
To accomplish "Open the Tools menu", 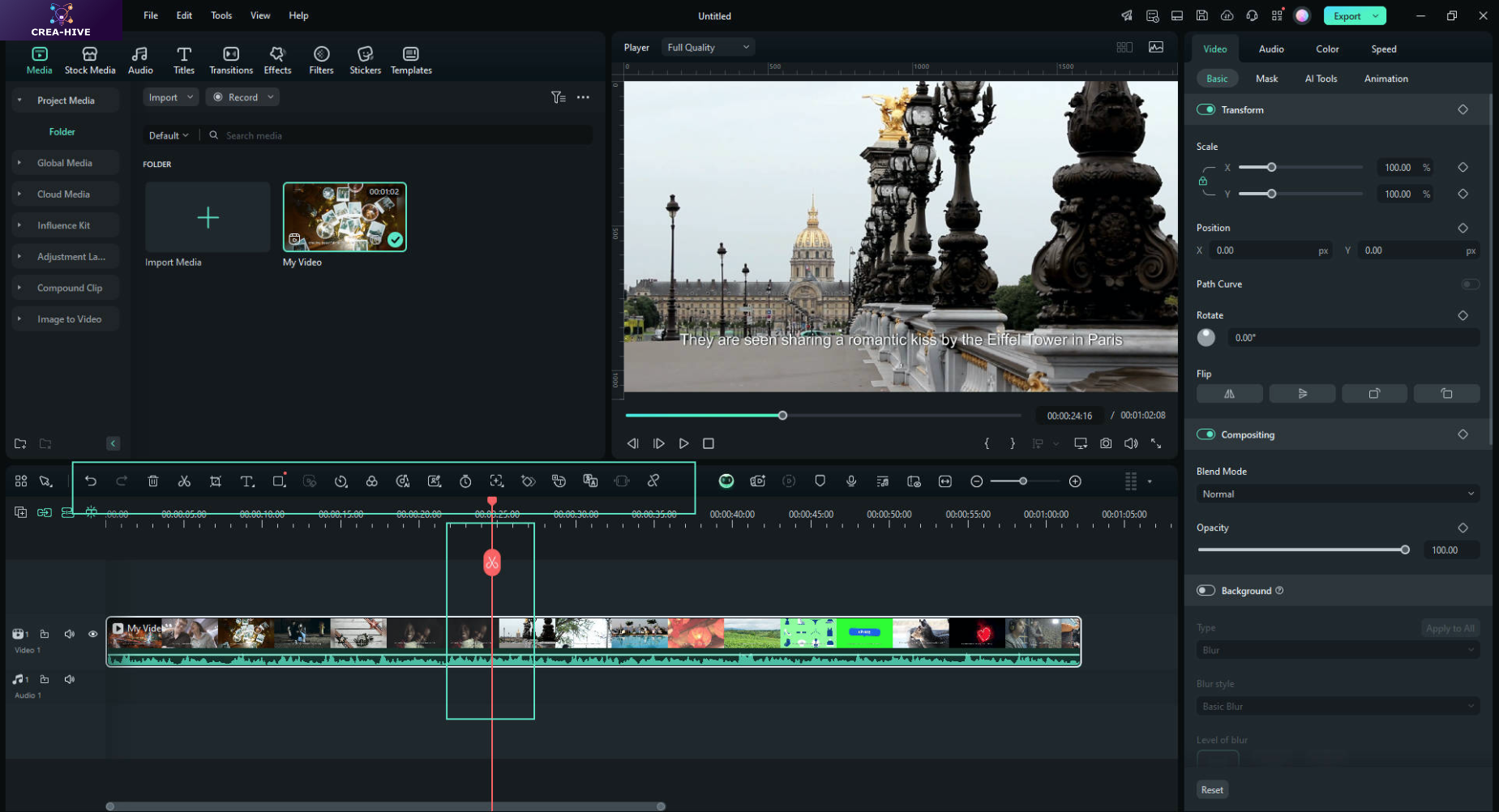I will (221, 15).
